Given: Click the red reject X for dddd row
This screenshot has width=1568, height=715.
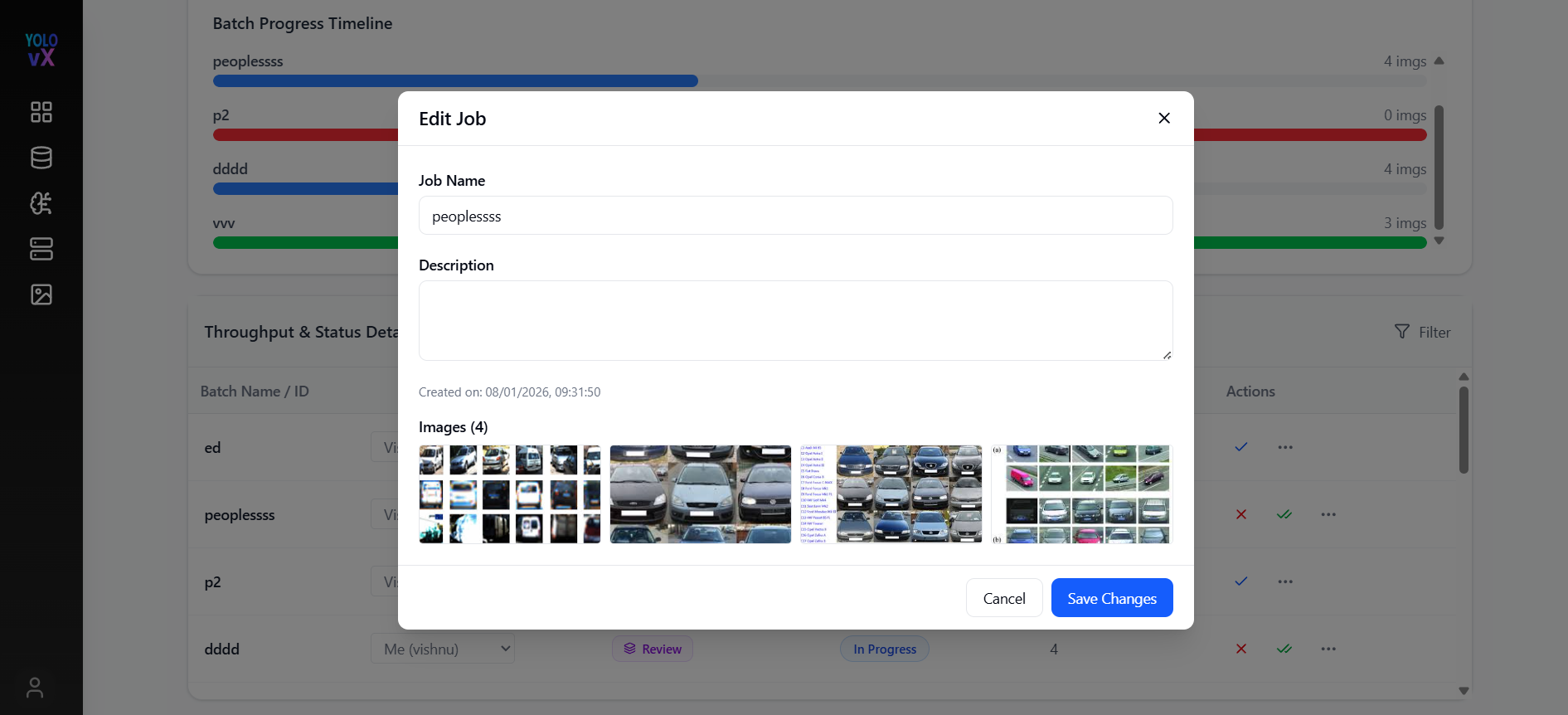Looking at the screenshot, I should 1241,649.
